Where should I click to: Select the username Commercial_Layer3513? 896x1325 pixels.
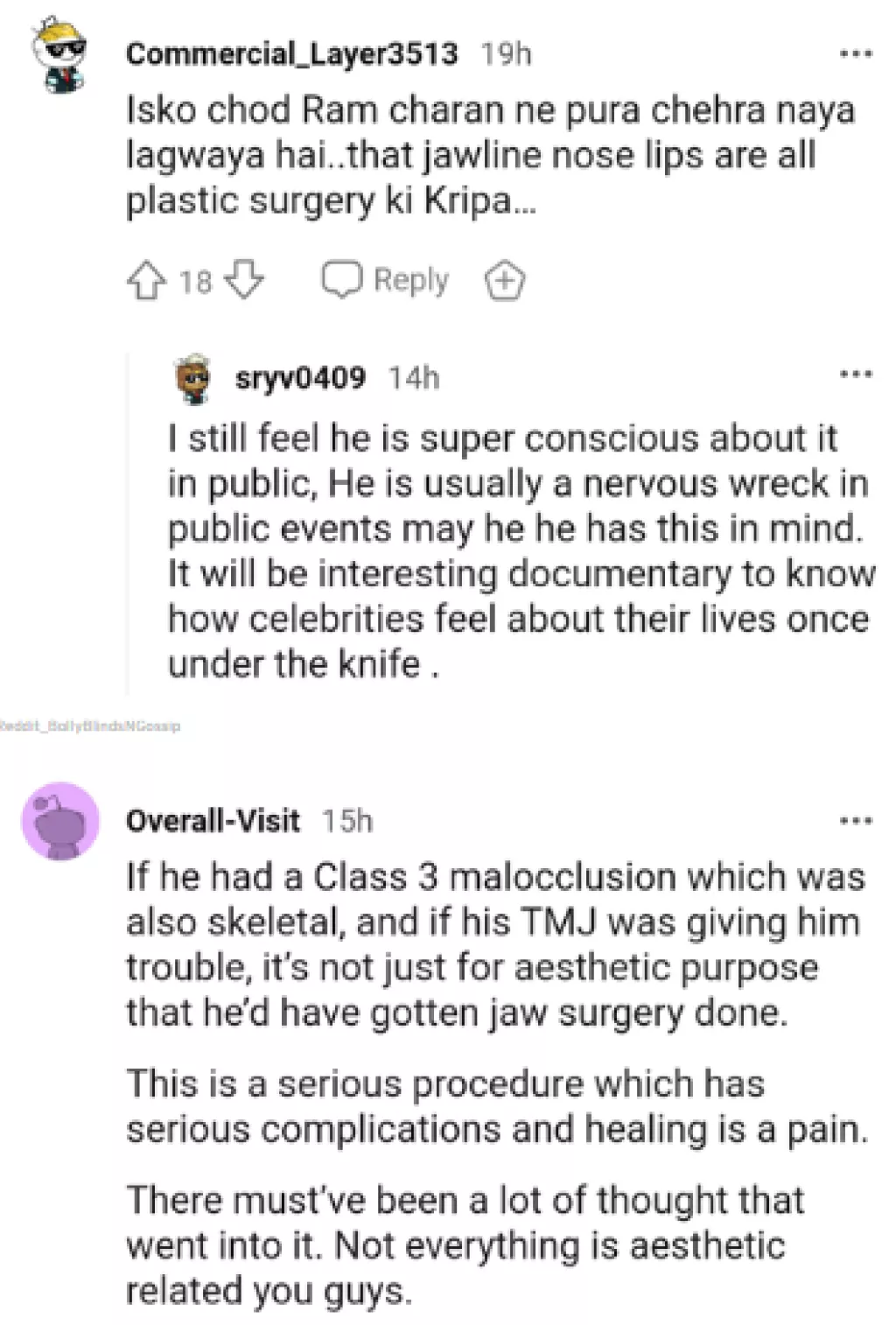(292, 53)
